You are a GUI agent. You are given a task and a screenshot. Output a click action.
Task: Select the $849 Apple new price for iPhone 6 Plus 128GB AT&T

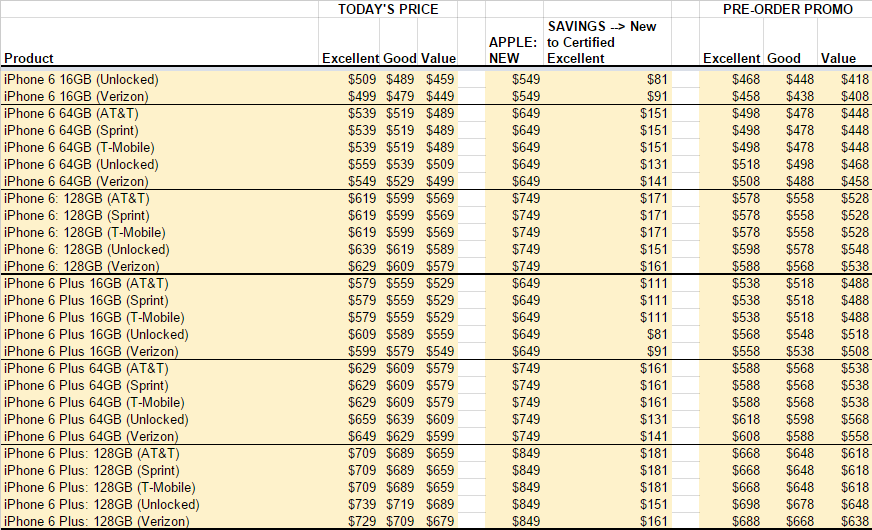(526, 453)
